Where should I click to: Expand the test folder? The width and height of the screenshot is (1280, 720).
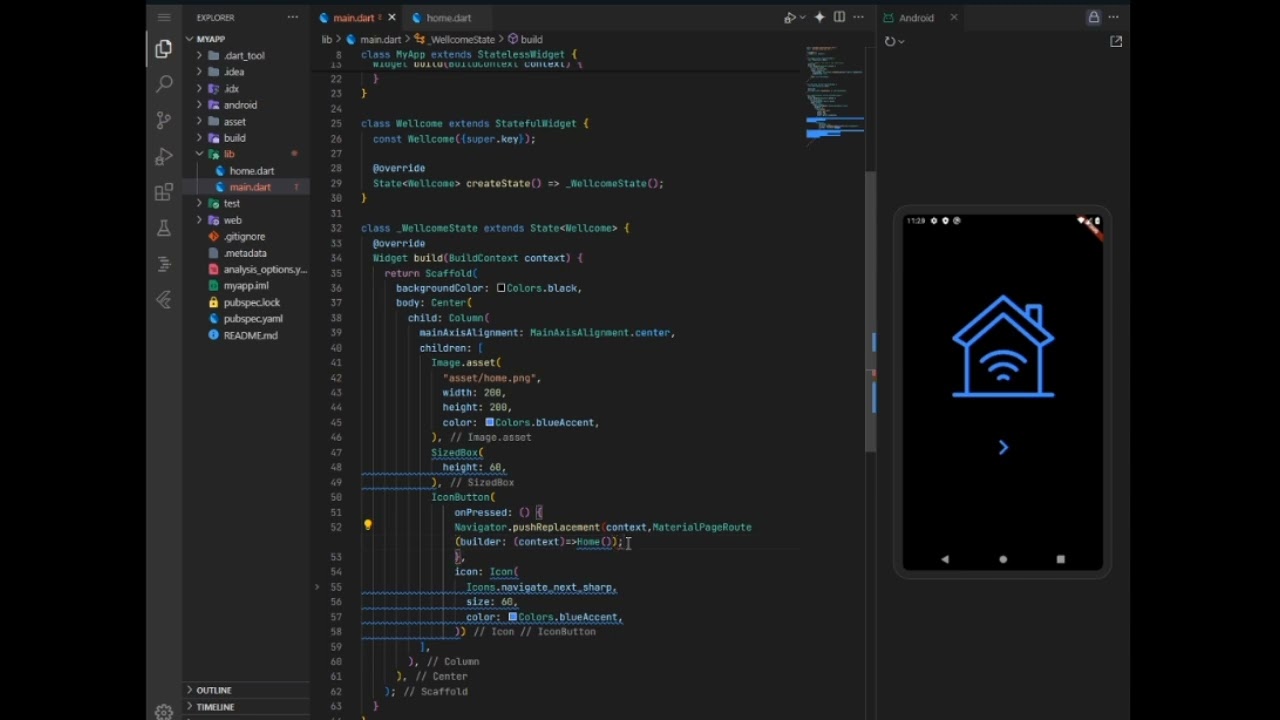(231, 204)
